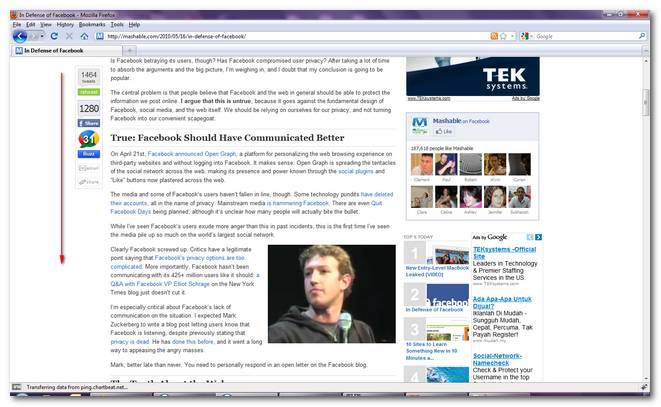Open the Home page icon
This screenshot has height=407, width=661.
click(x=84, y=36)
